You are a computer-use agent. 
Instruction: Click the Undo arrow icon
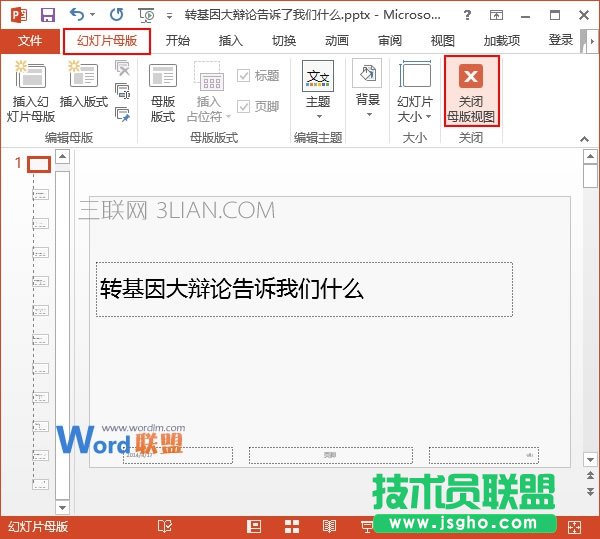point(77,15)
